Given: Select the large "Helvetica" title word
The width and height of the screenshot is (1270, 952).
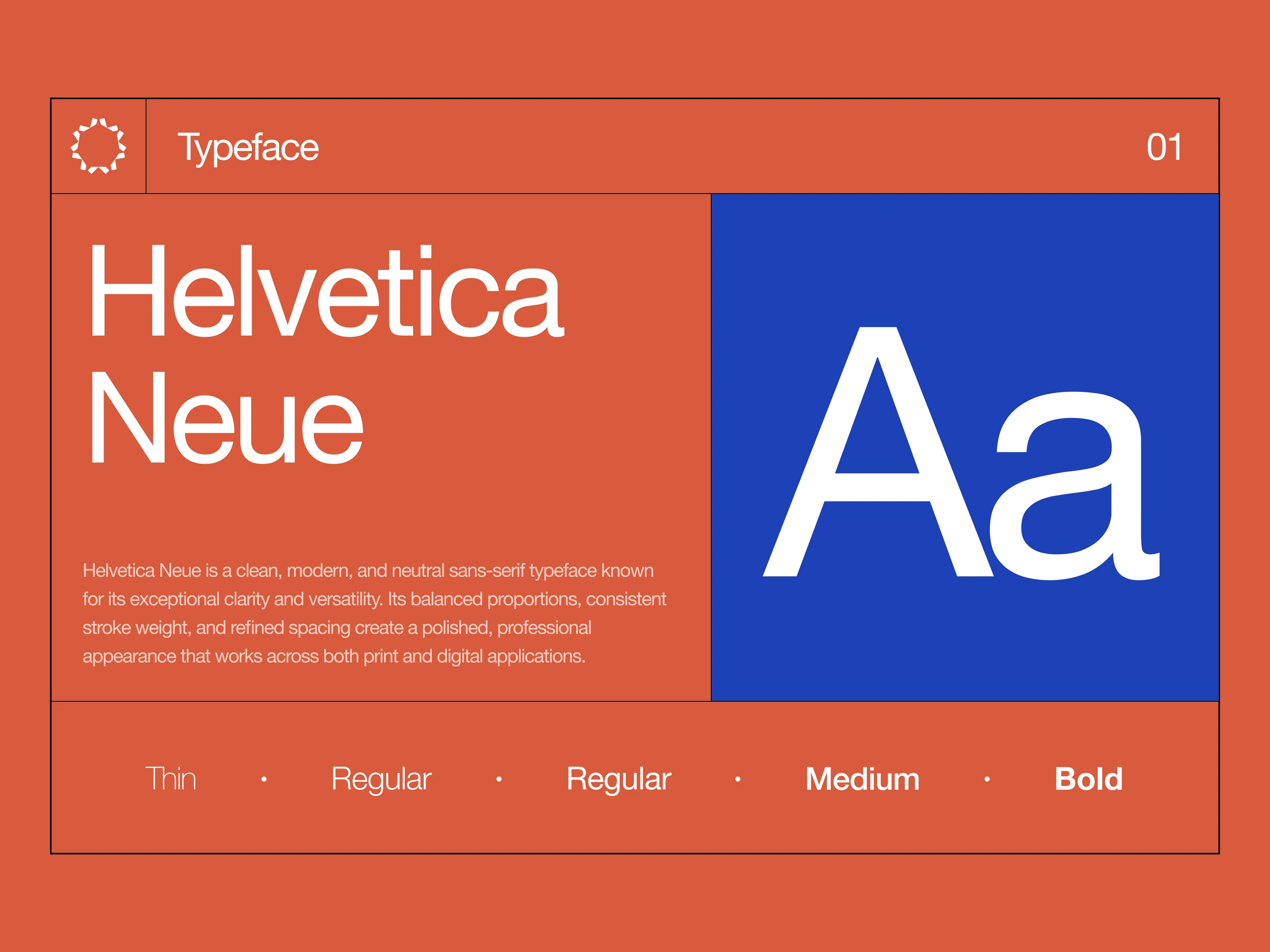Looking at the screenshot, I should click(328, 290).
